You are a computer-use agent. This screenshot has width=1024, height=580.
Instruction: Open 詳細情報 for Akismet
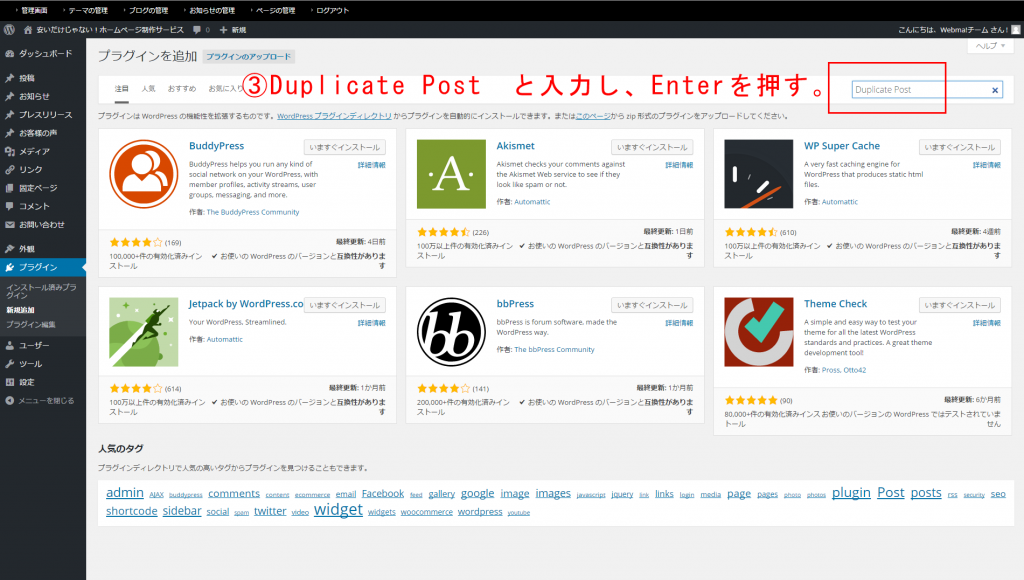coord(679,165)
